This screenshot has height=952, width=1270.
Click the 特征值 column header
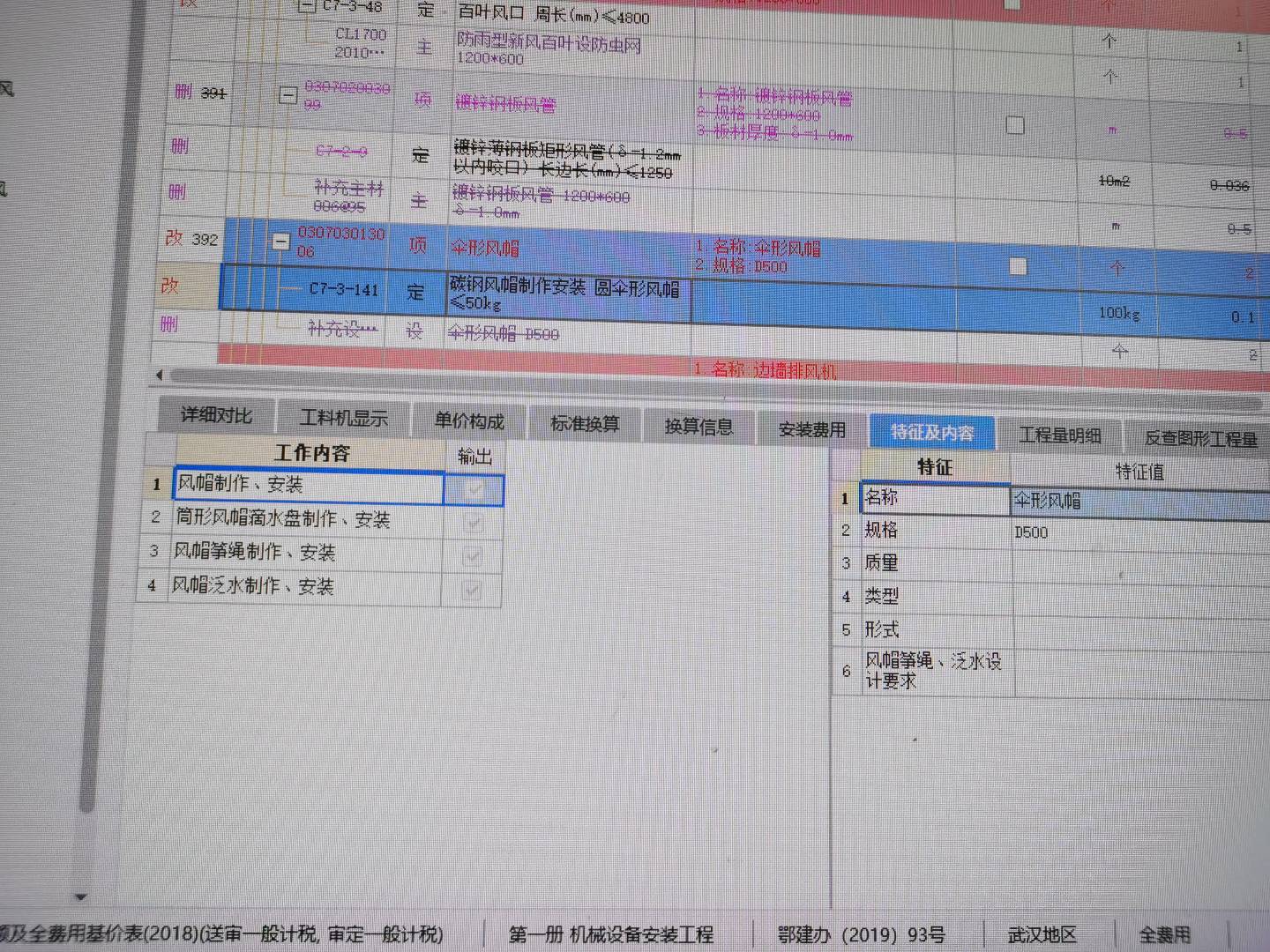coord(1139,472)
